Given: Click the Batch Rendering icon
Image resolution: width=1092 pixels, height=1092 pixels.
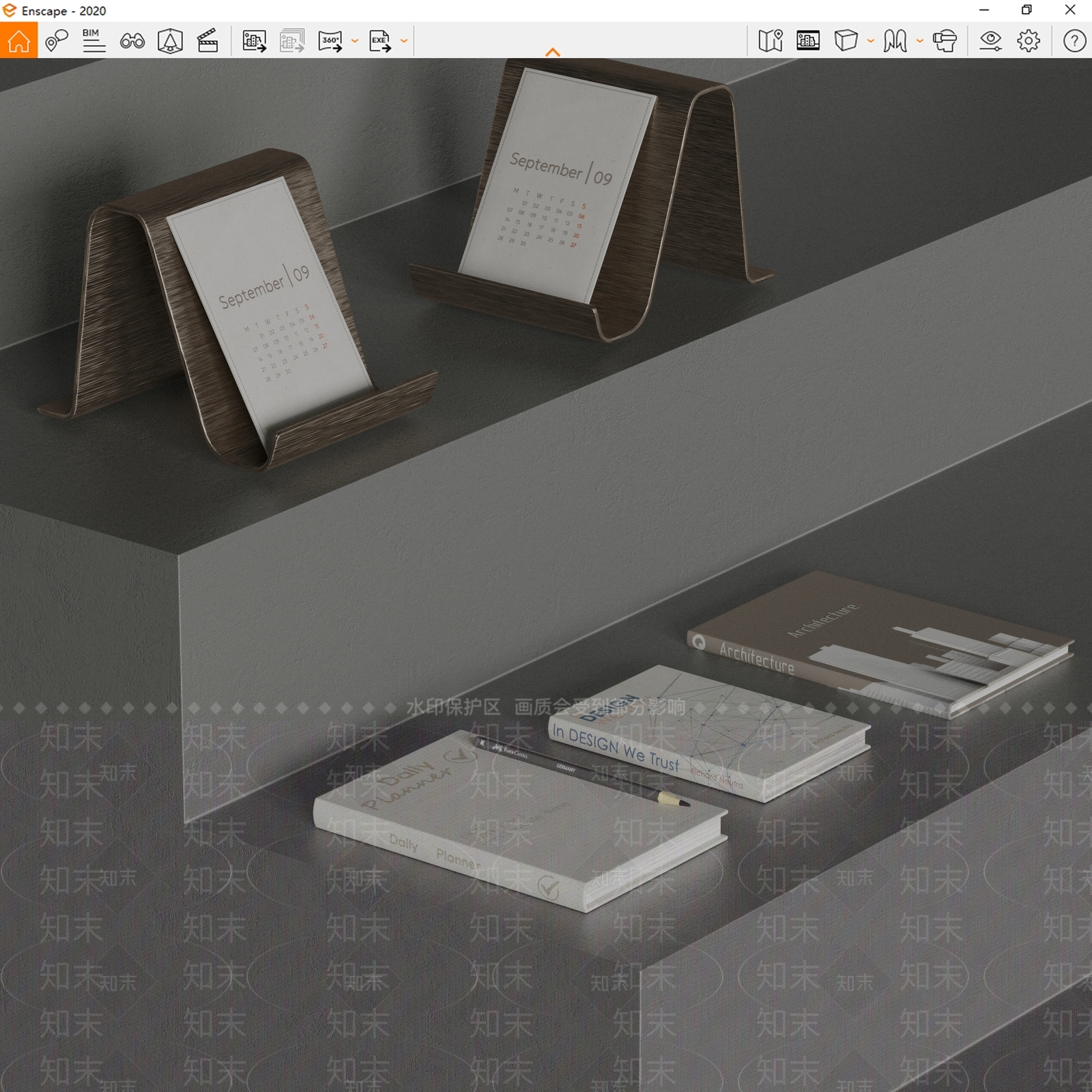Looking at the screenshot, I should [x=292, y=41].
